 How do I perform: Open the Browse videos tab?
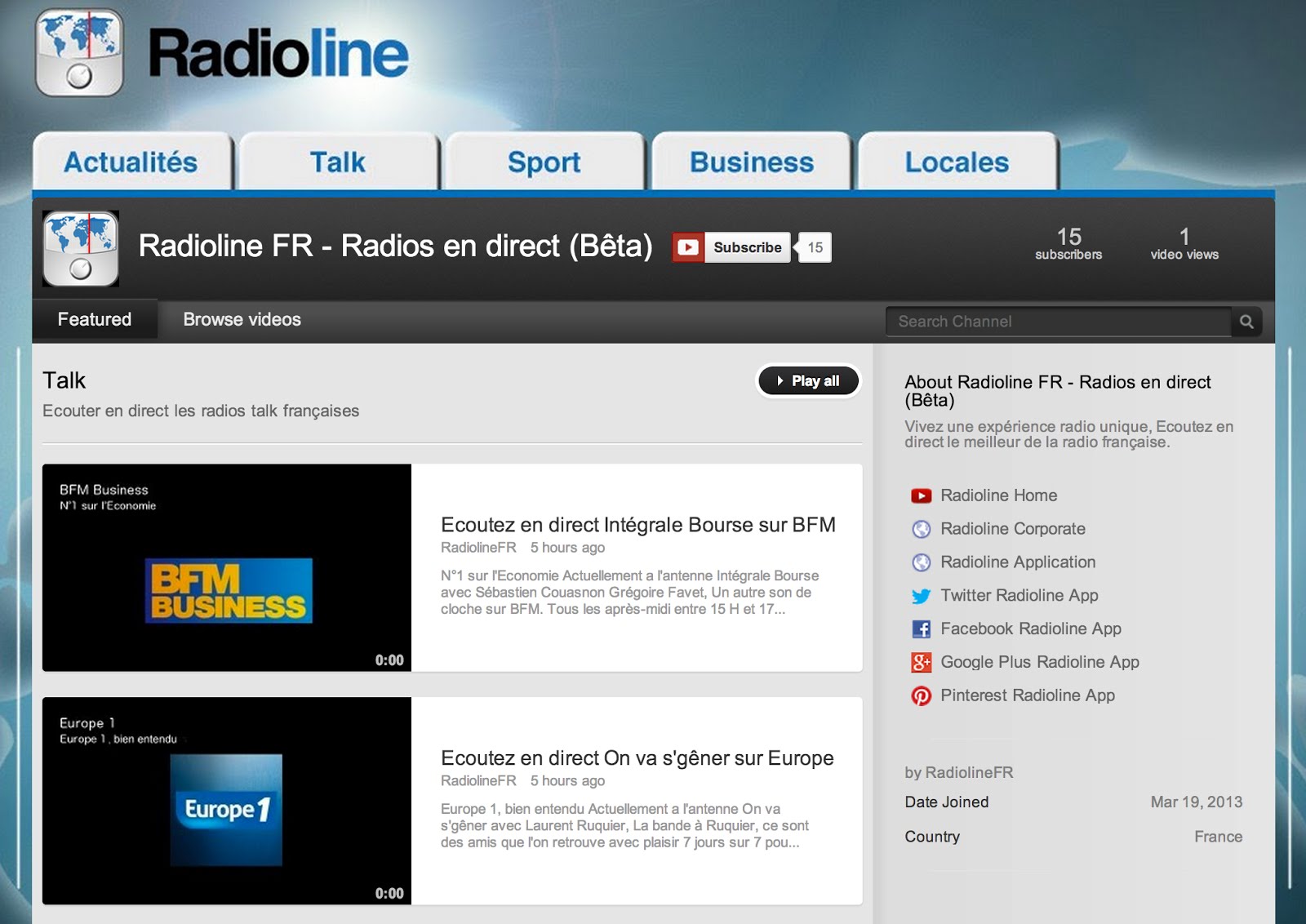(x=242, y=319)
